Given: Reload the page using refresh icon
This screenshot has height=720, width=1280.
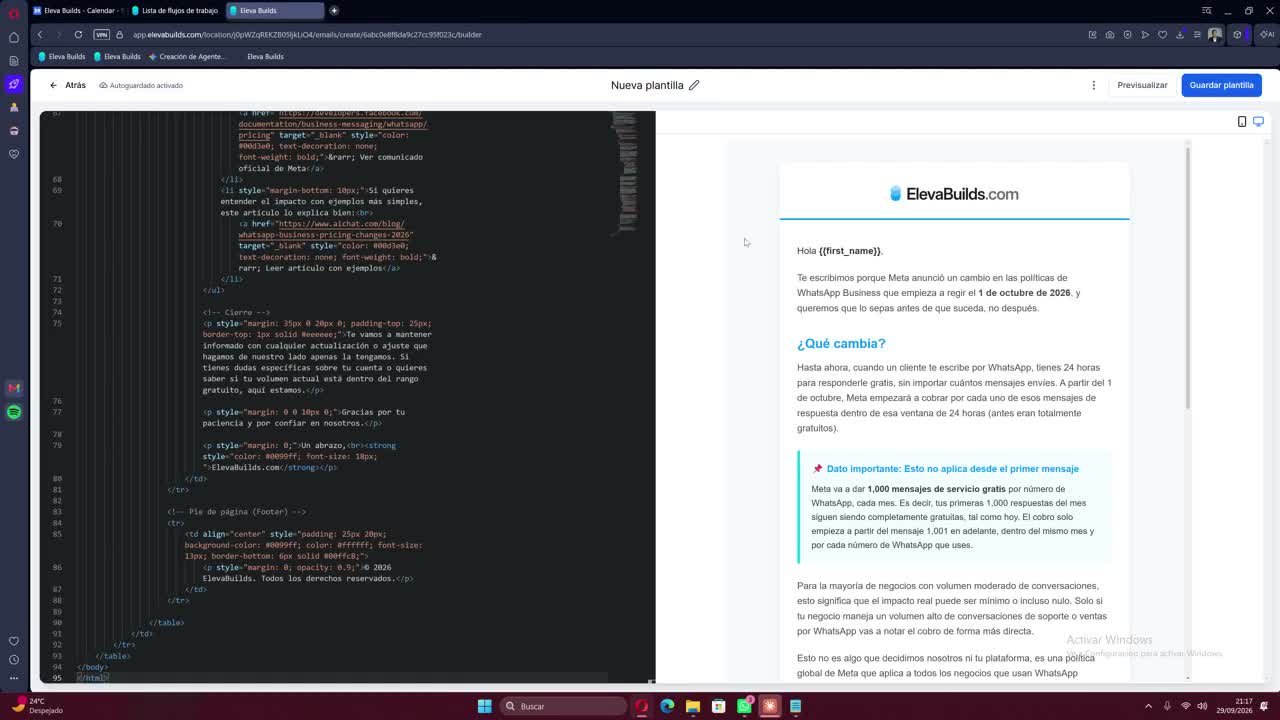Looking at the screenshot, I should point(78,34).
